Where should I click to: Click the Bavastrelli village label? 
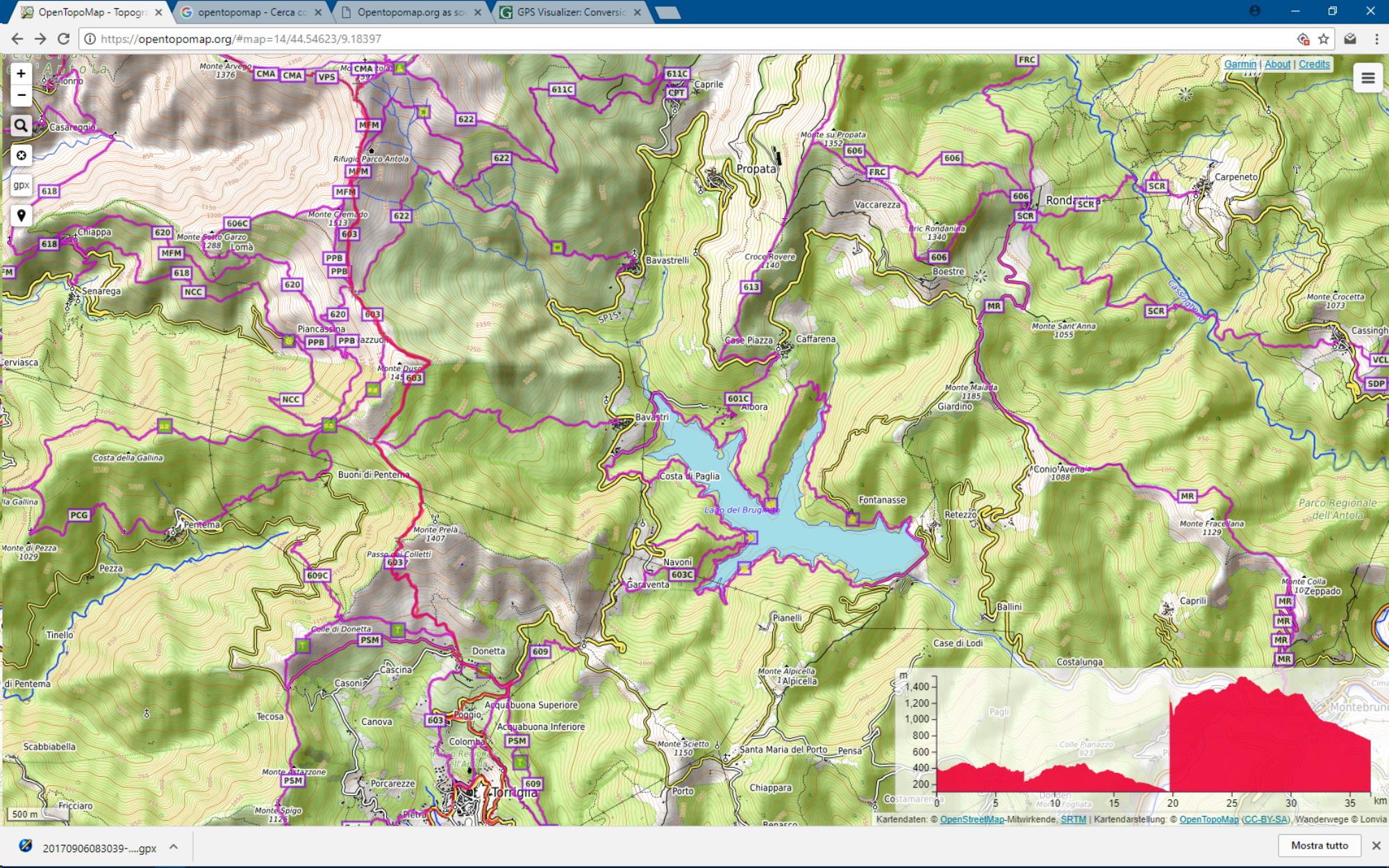coord(667,260)
